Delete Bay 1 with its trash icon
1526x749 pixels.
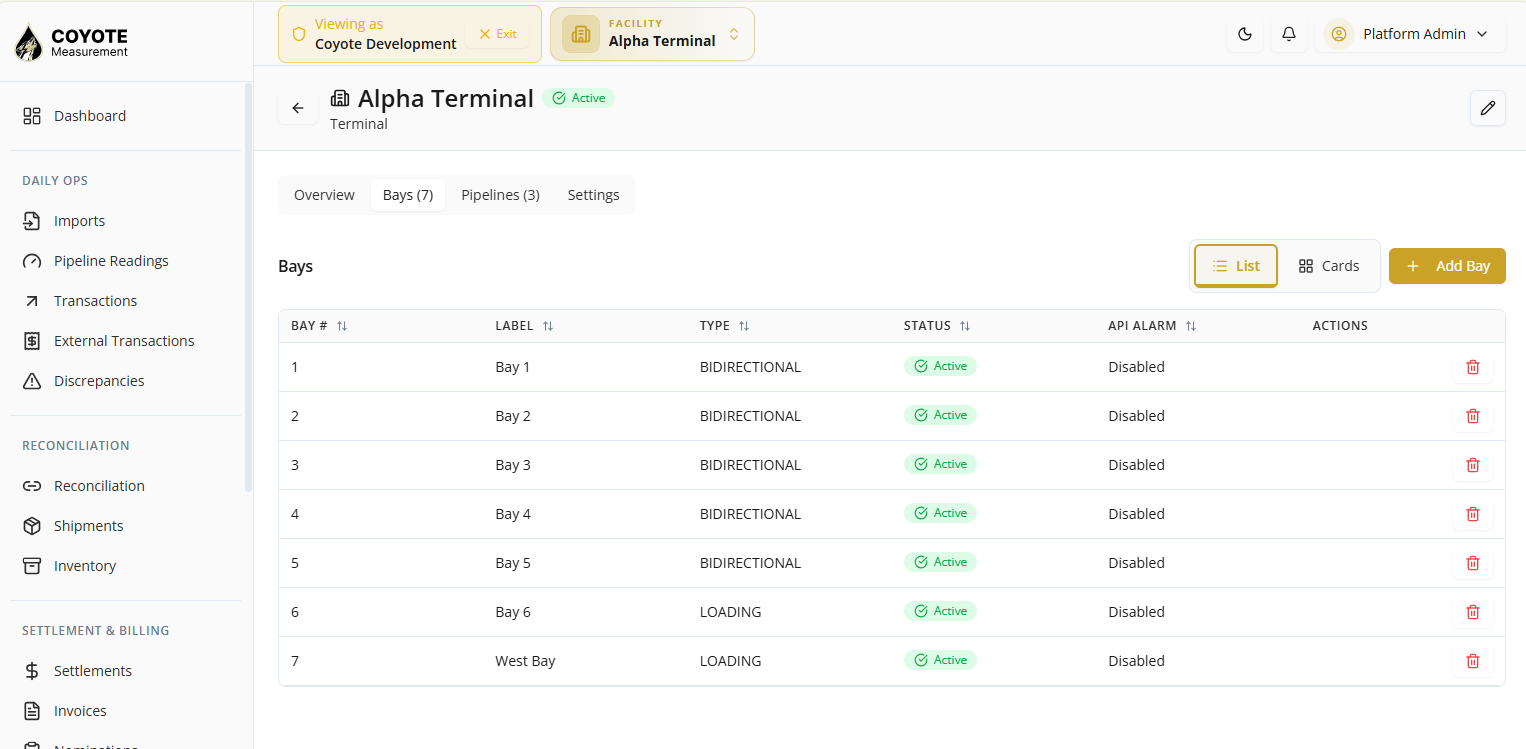(x=1472, y=367)
